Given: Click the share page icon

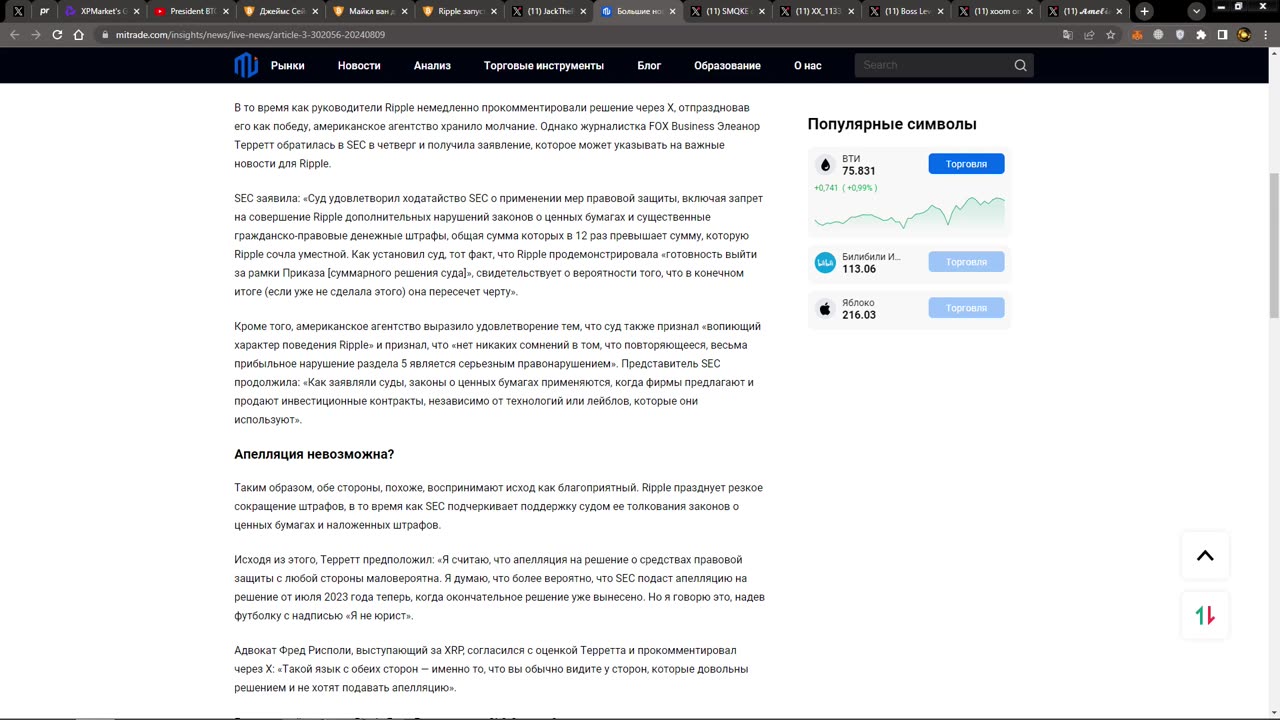Looking at the screenshot, I should [x=1089, y=34].
